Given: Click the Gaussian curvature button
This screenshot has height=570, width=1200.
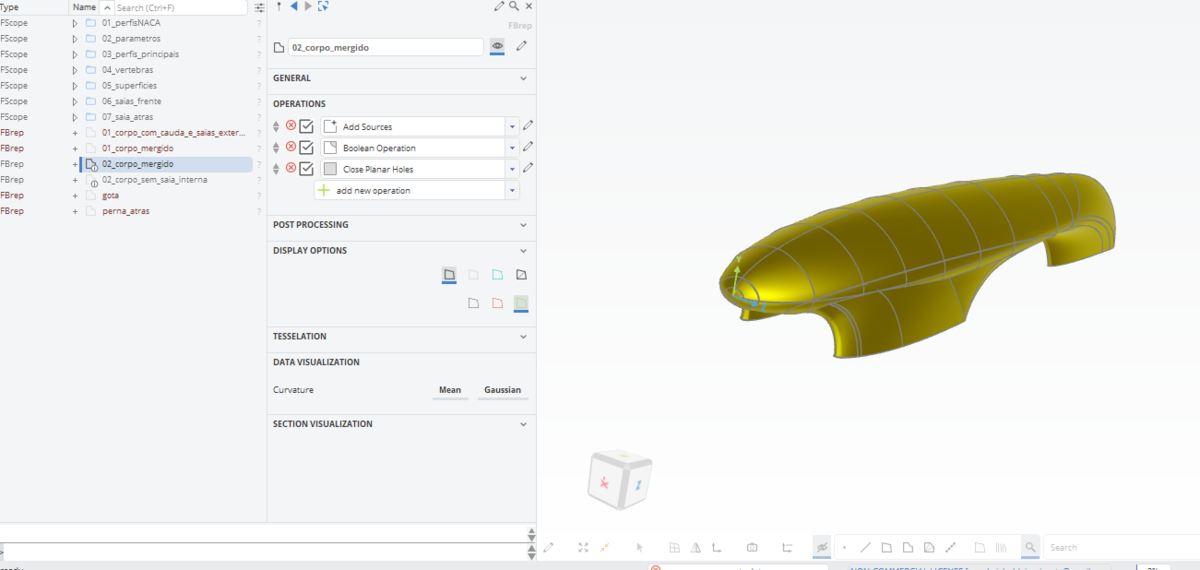Looking at the screenshot, I should coord(503,390).
